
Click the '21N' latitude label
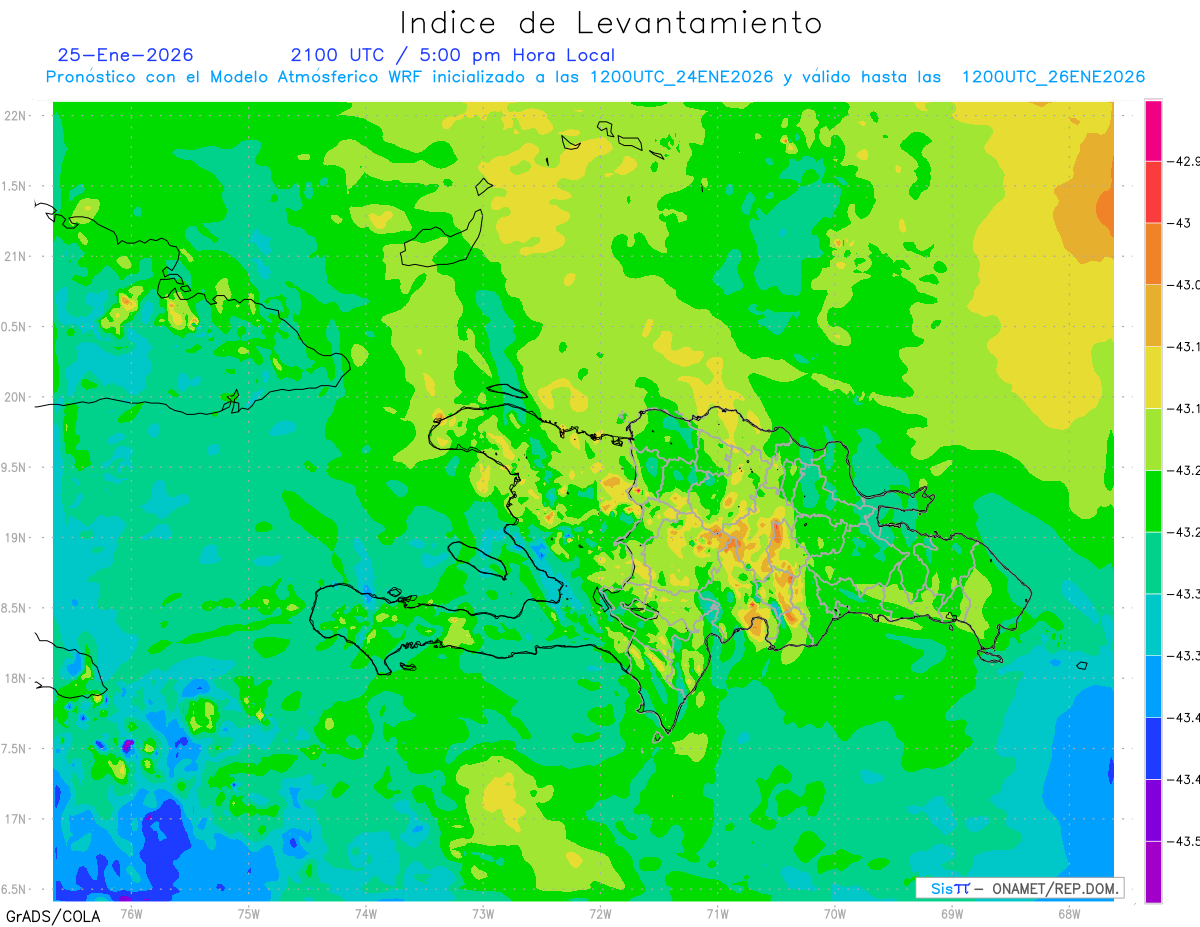16,257
